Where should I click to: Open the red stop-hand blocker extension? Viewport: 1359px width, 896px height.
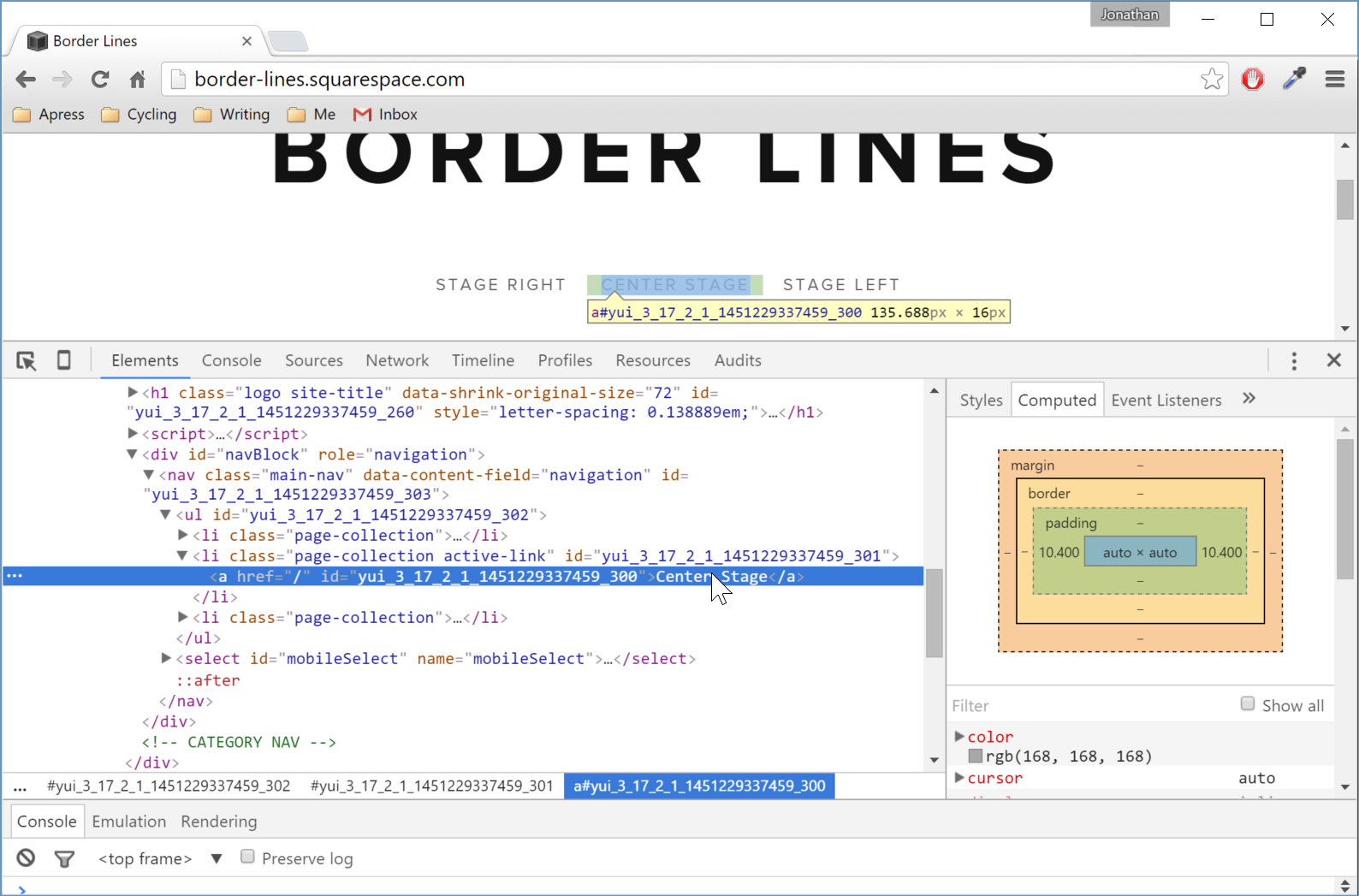[x=1253, y=79]
